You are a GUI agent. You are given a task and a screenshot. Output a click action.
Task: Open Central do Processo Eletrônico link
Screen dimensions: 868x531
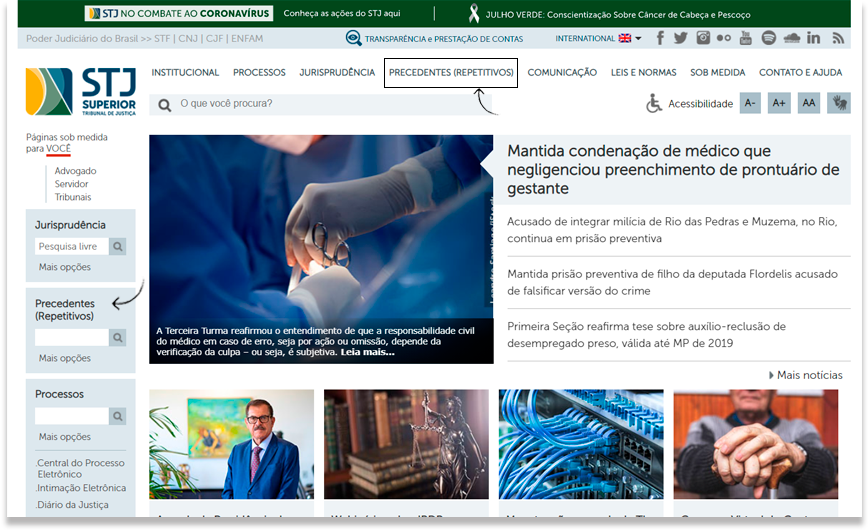[81, 468]
